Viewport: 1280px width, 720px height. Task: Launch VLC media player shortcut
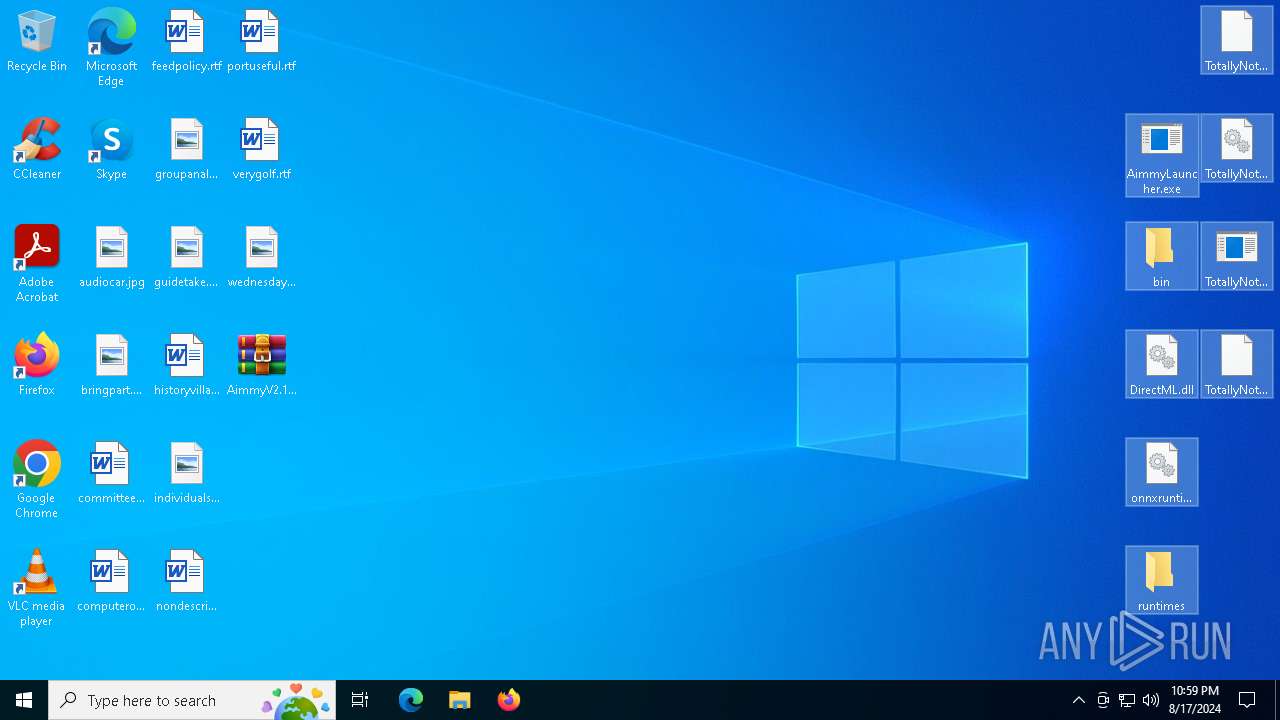pos(37,588)
